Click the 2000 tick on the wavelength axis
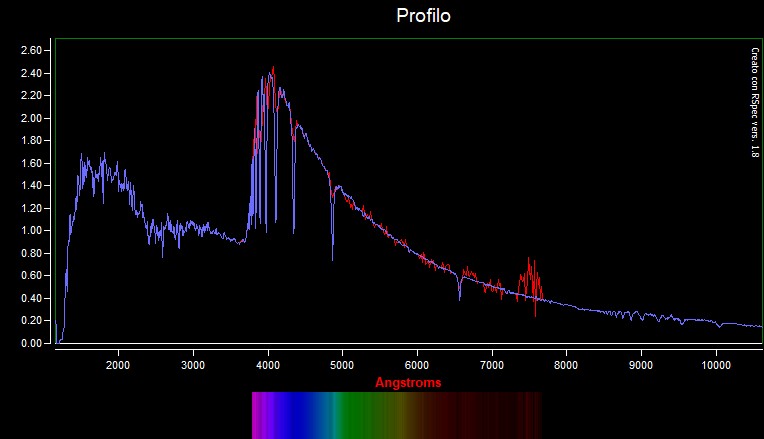 (118, 366)
